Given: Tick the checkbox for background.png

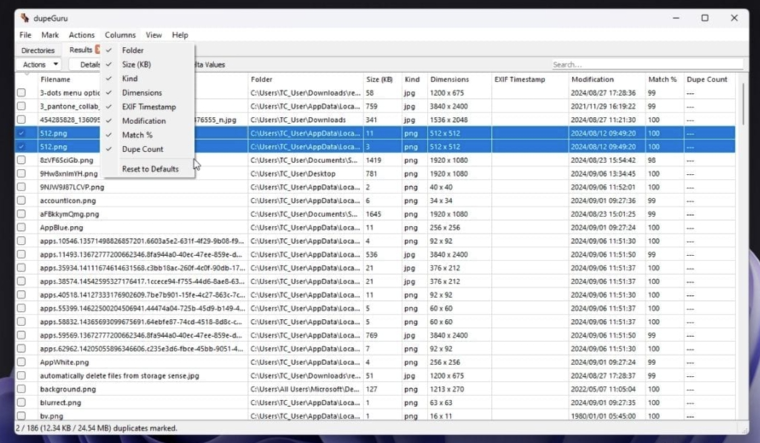Looking at the screenshot, I should click(x=21, y=389).
